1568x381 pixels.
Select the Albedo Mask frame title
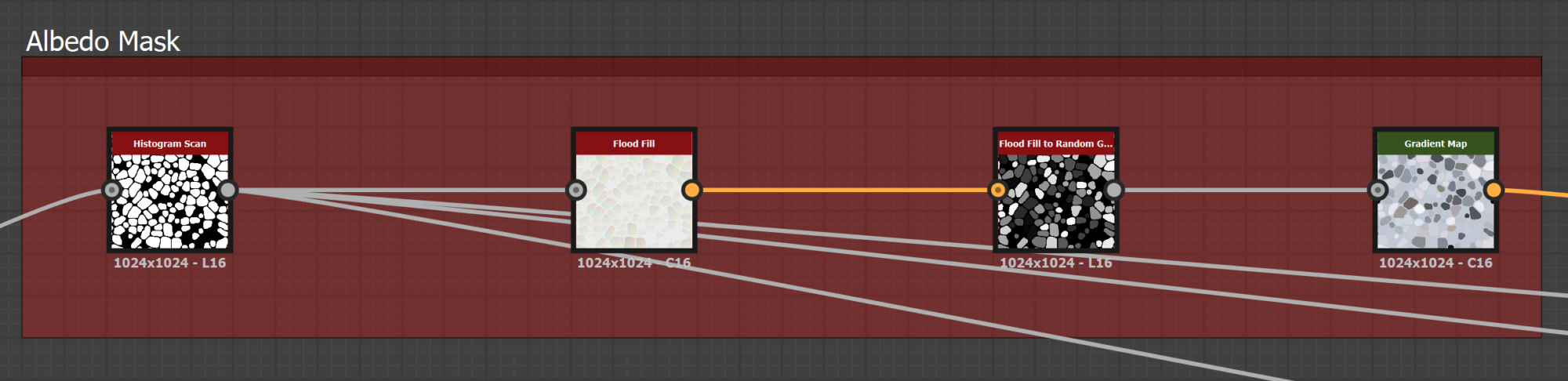point(103,41)
